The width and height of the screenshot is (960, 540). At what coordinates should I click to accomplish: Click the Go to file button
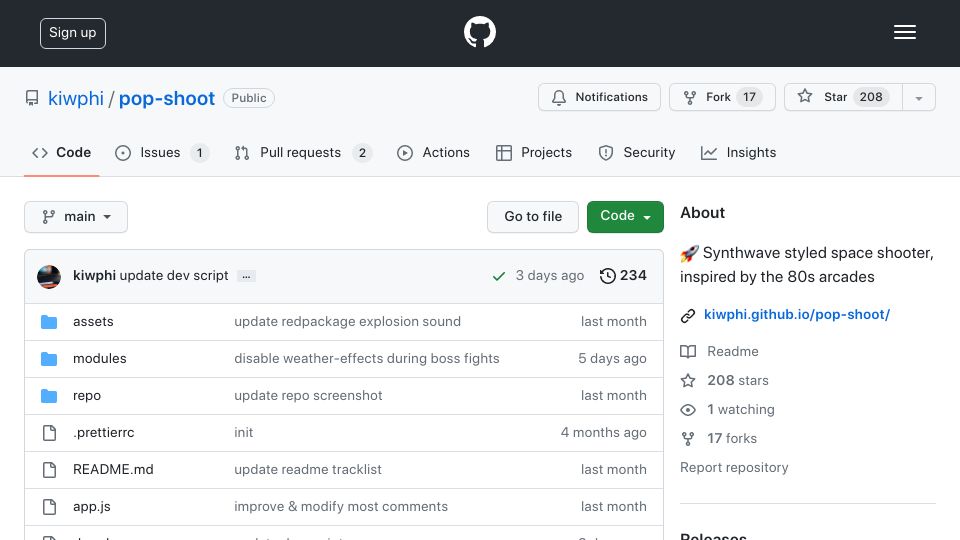coord(533,217)
